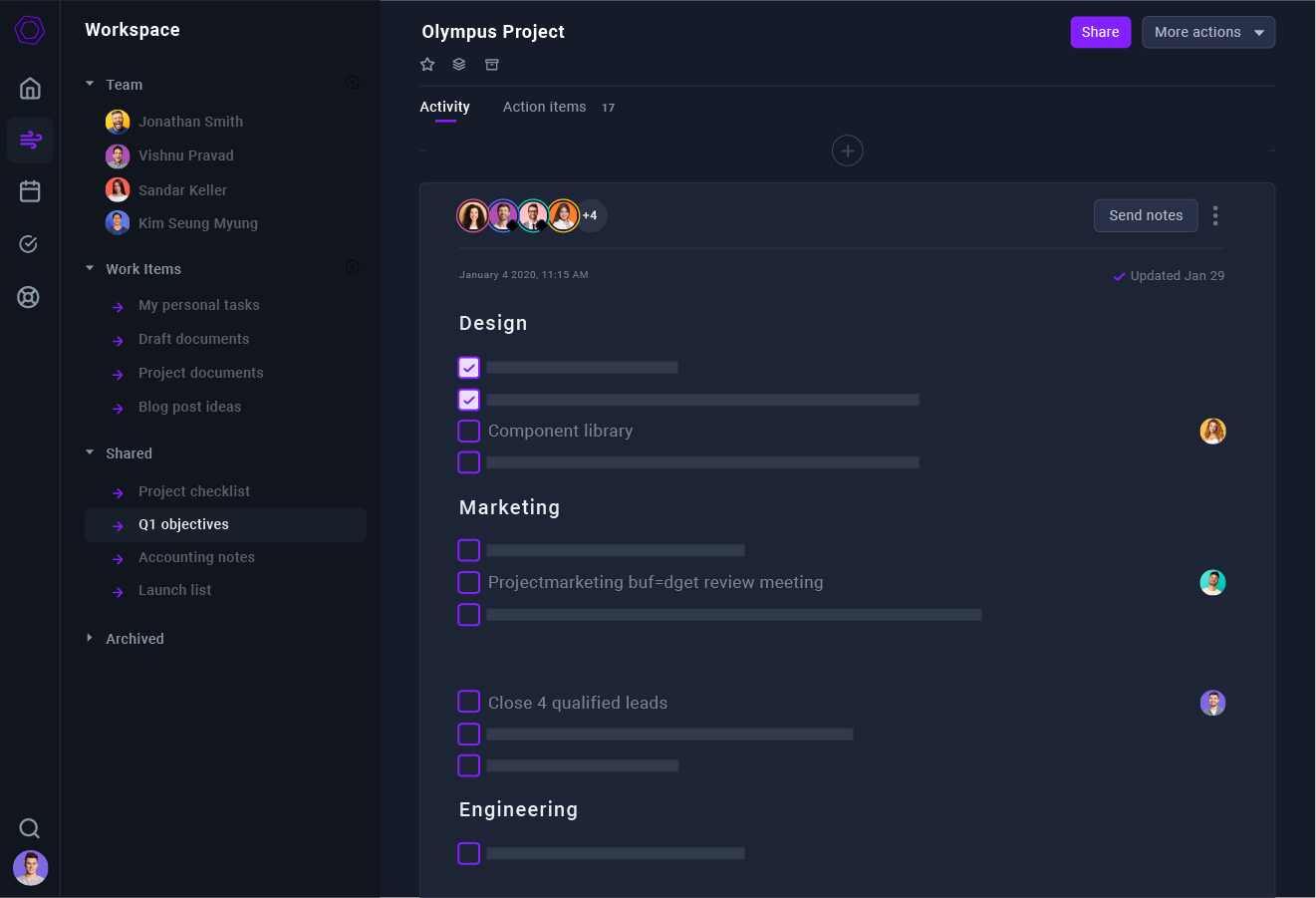The image size is (1316, 898).
Task: Select the Activity tab
Action: 444,107
